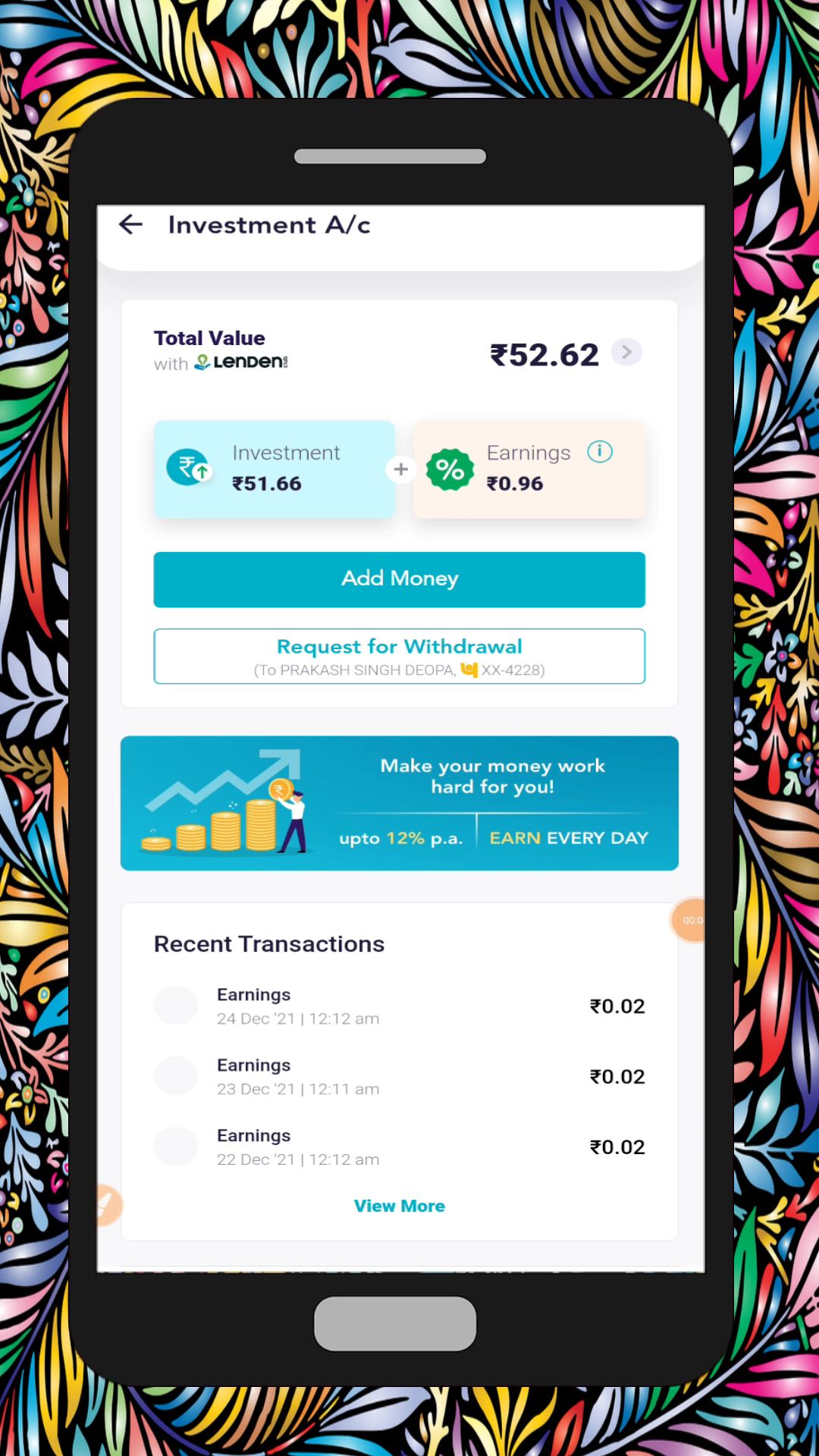
Task: Click the plus icon between cards
Action: click(400, 469)
